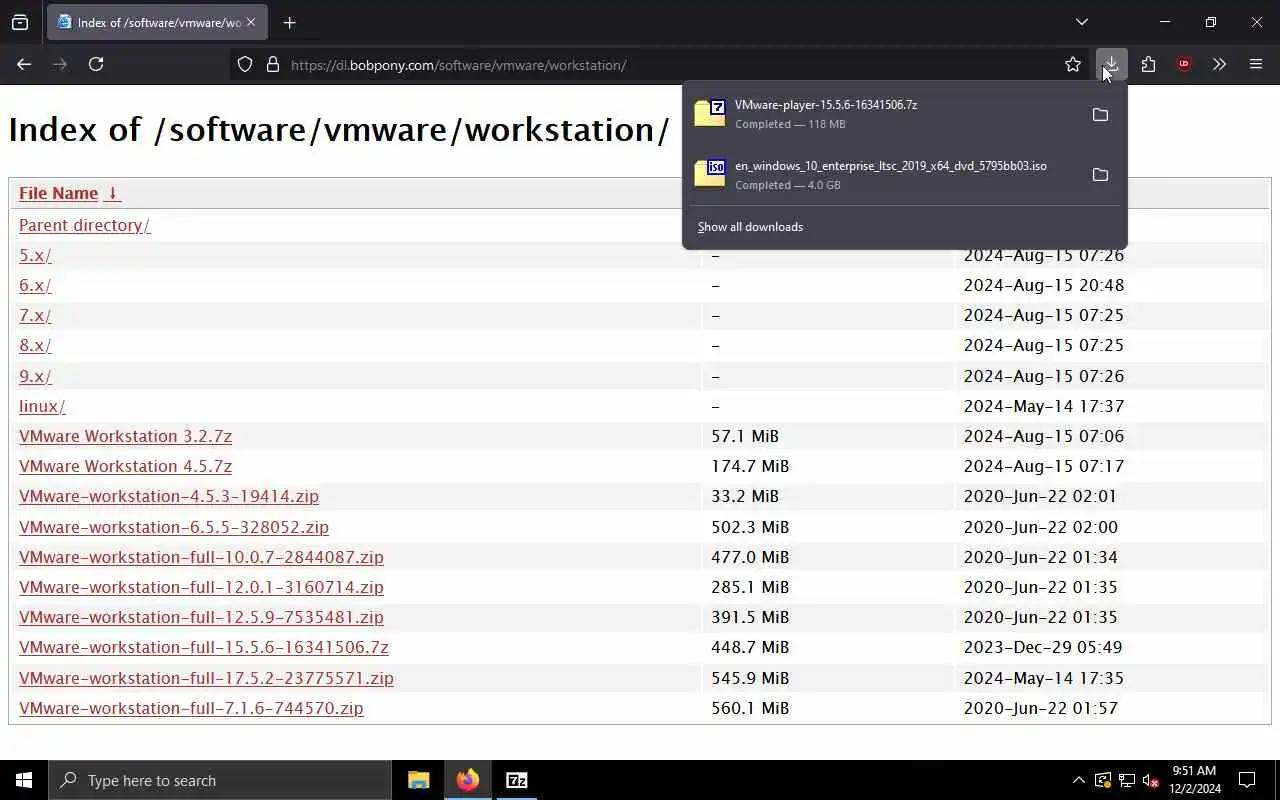This screenshot has height=800, width=1280.
Task: Click the muted volume tray icon
Action: coord(1150,780)
